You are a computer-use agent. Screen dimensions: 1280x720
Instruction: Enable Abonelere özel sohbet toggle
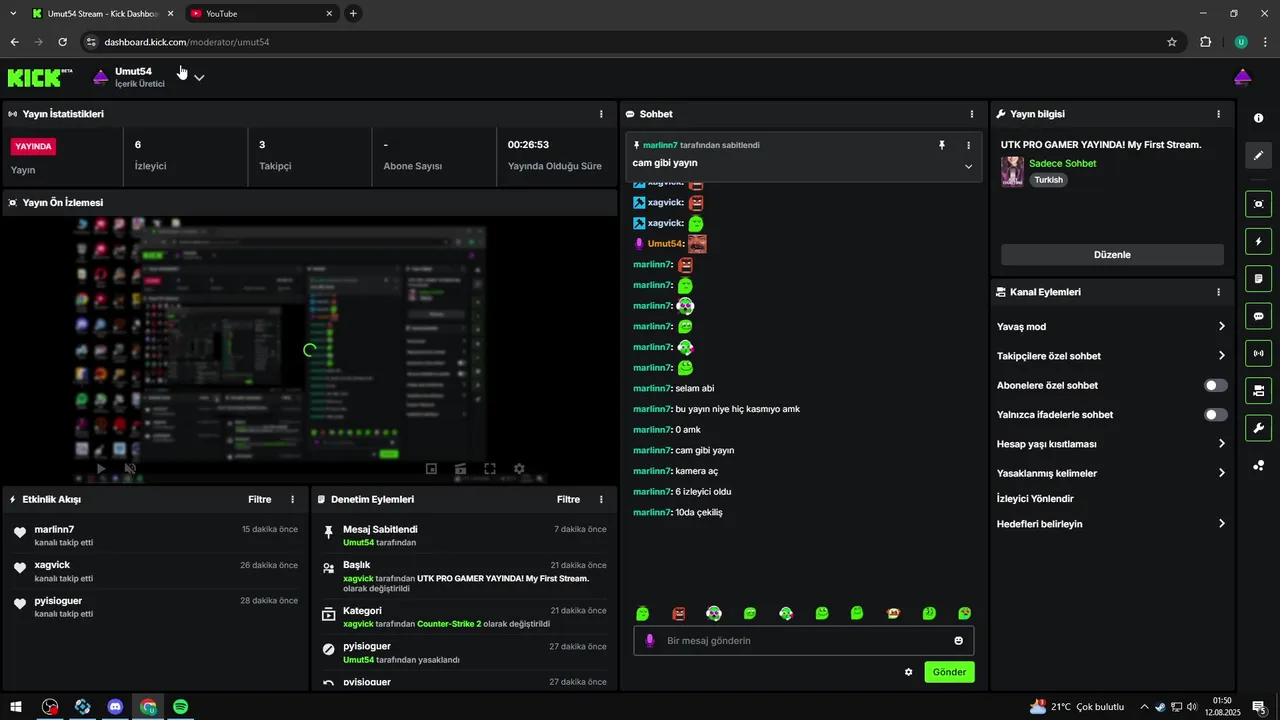coord(1216,385)
